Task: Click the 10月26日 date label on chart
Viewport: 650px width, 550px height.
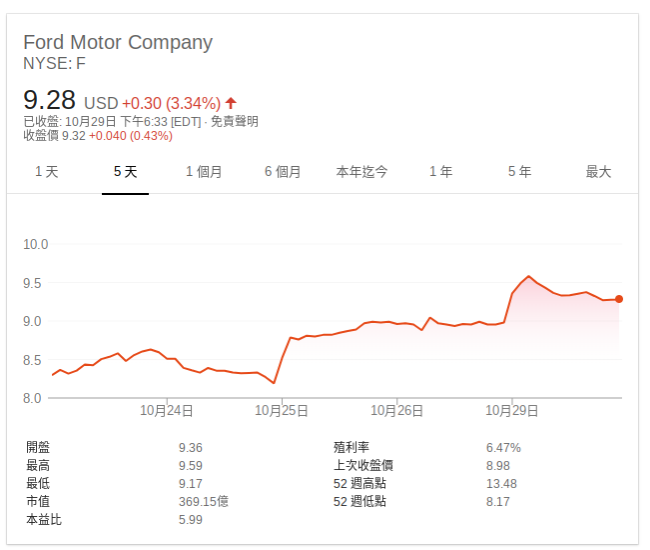Action: tap(398, 410)
